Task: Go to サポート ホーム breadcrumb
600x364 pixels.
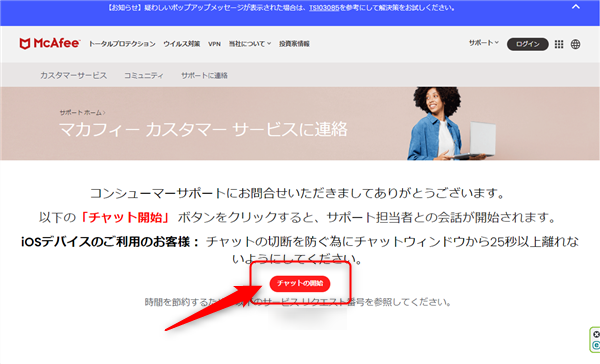Action: tap(81, 113)
